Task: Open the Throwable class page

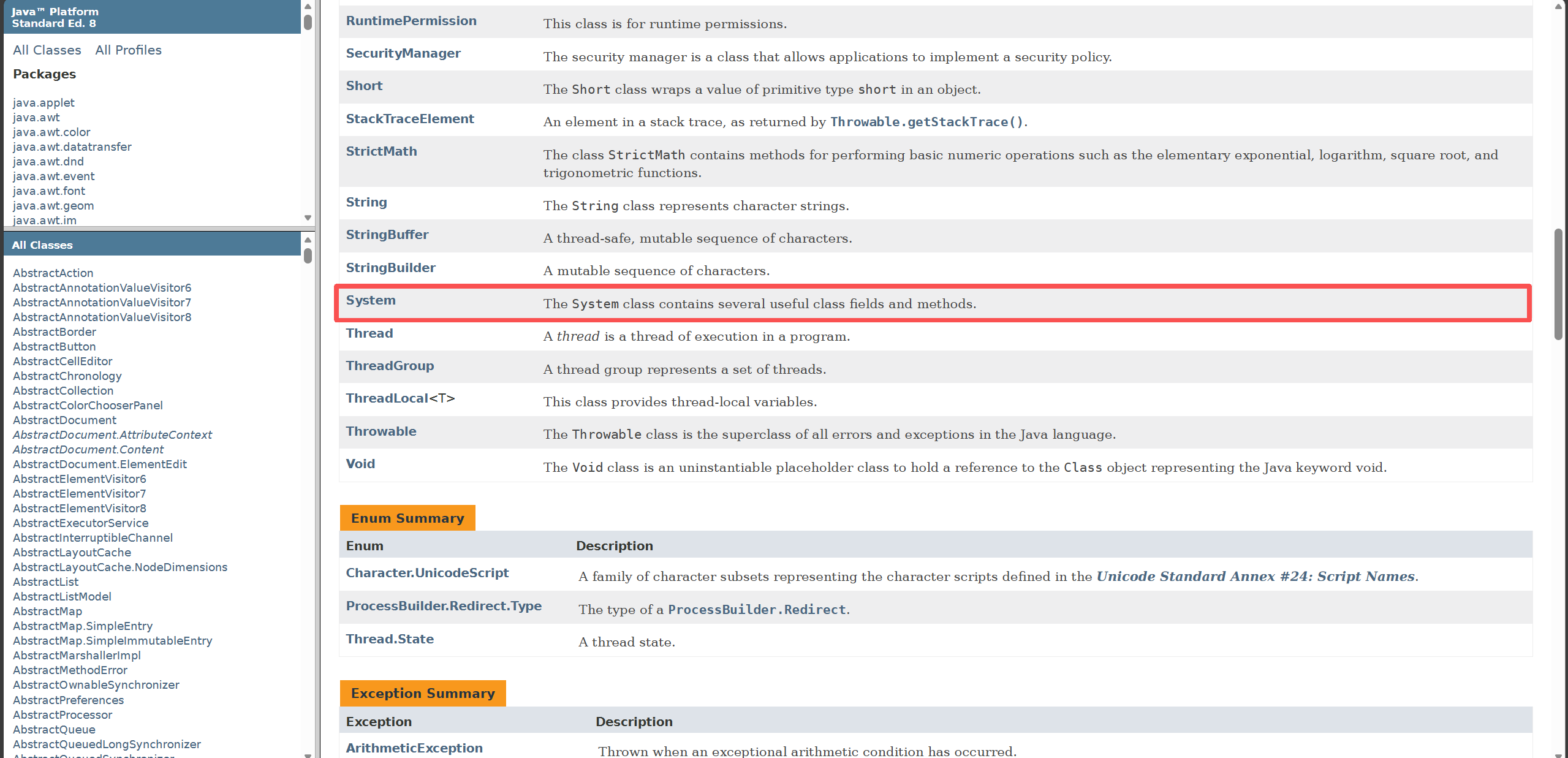Action: tap(381, 431)
